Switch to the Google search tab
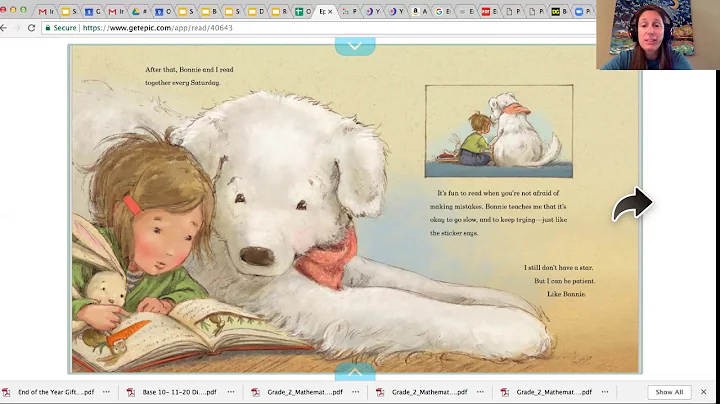The height and width of the screenshot is (404, 720). coord(442,11)
